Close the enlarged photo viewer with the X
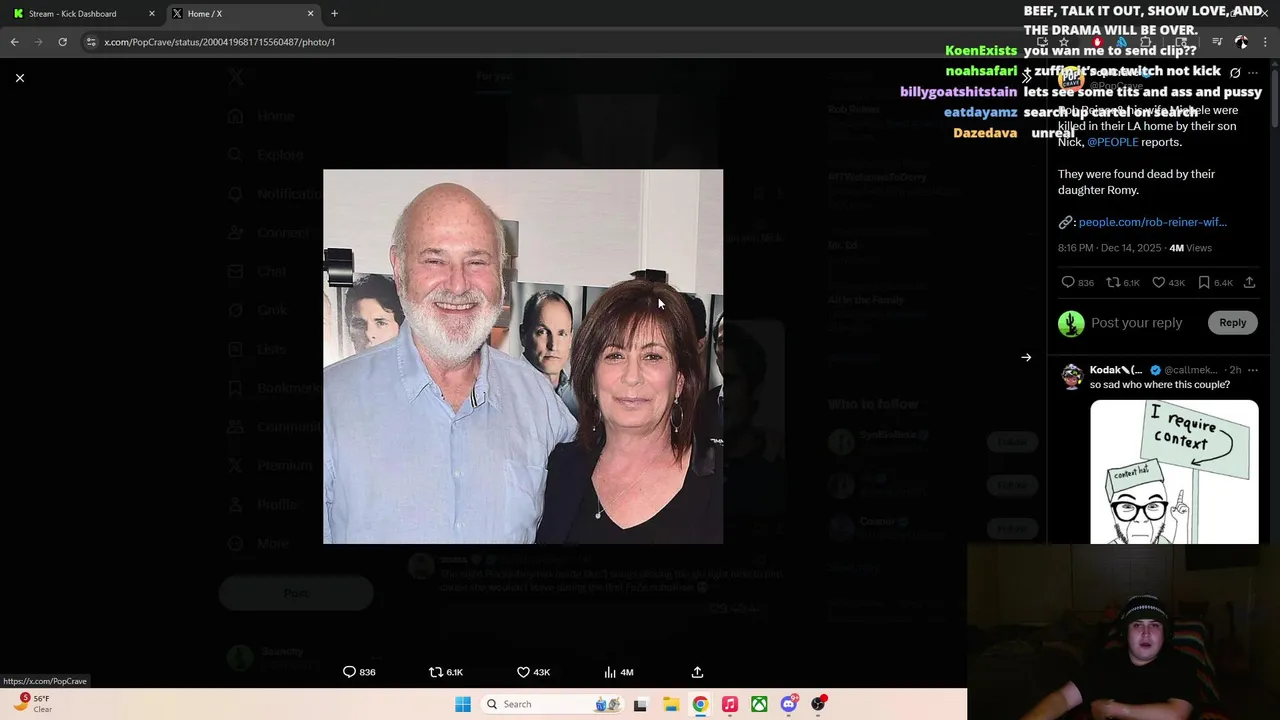This screenshot has height=720, width=1280. (19, 77)
